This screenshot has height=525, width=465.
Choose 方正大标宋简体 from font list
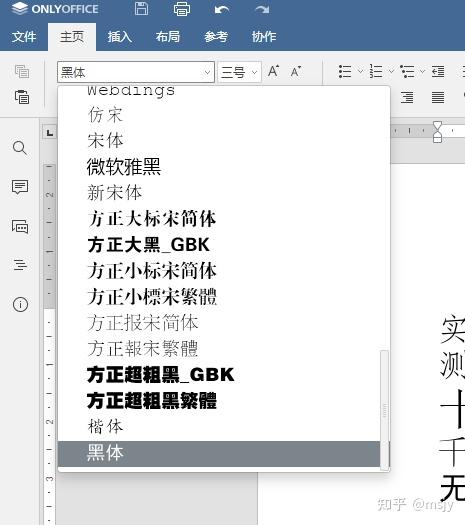point(219,219)
